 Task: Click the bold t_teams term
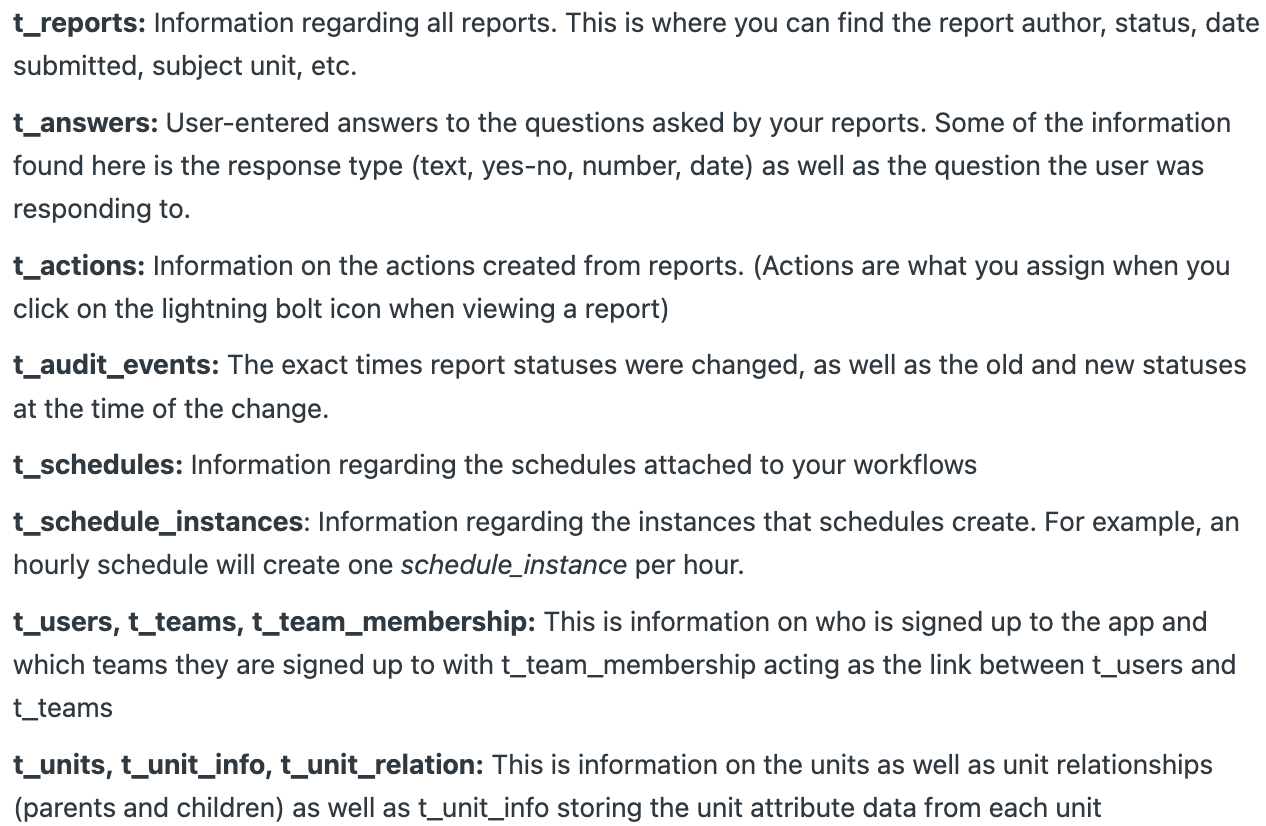(x=183, y=622)
